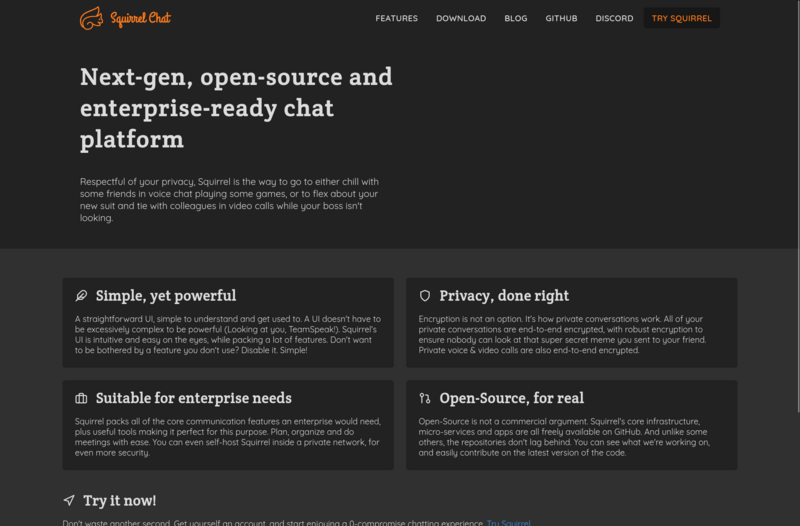This screenshot has width=800, height=526.
Task: Open the Discord nav link
Action: [x=614, y=18]
